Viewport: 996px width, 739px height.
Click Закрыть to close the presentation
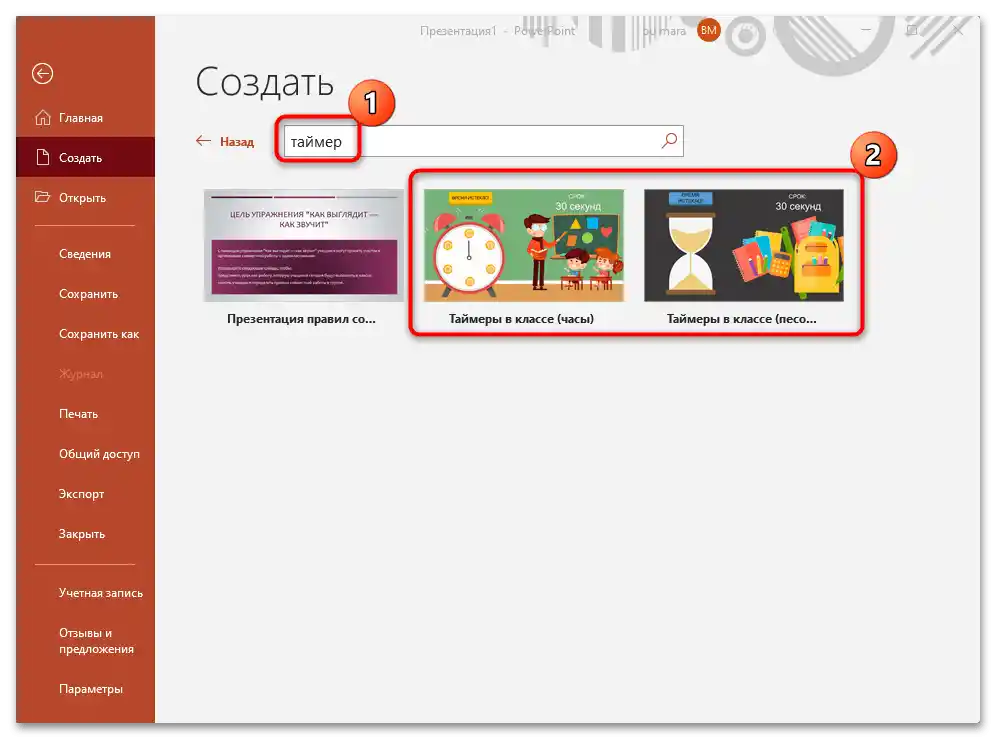coord(80,533)
